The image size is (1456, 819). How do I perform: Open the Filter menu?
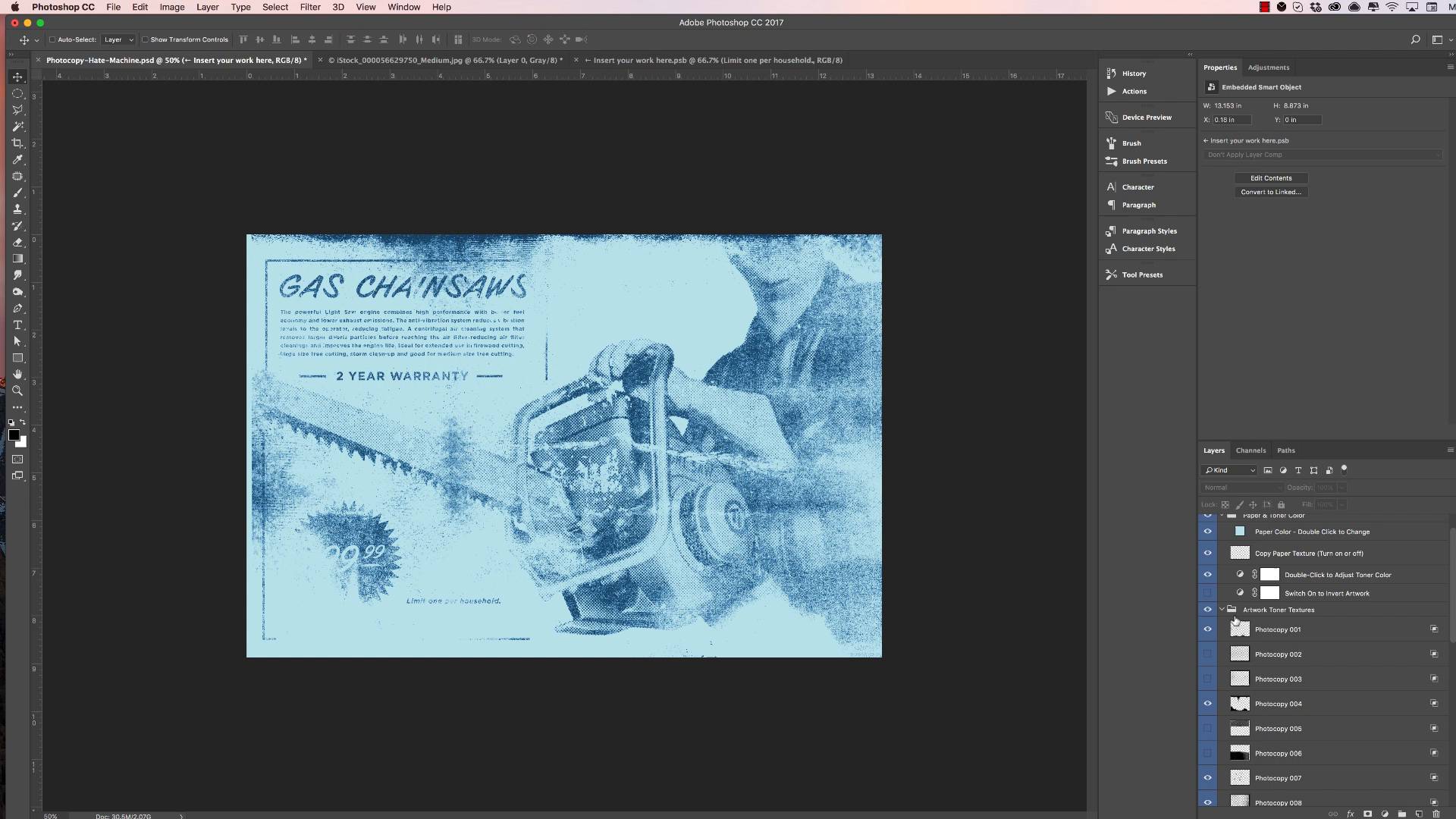pos(309,7)
